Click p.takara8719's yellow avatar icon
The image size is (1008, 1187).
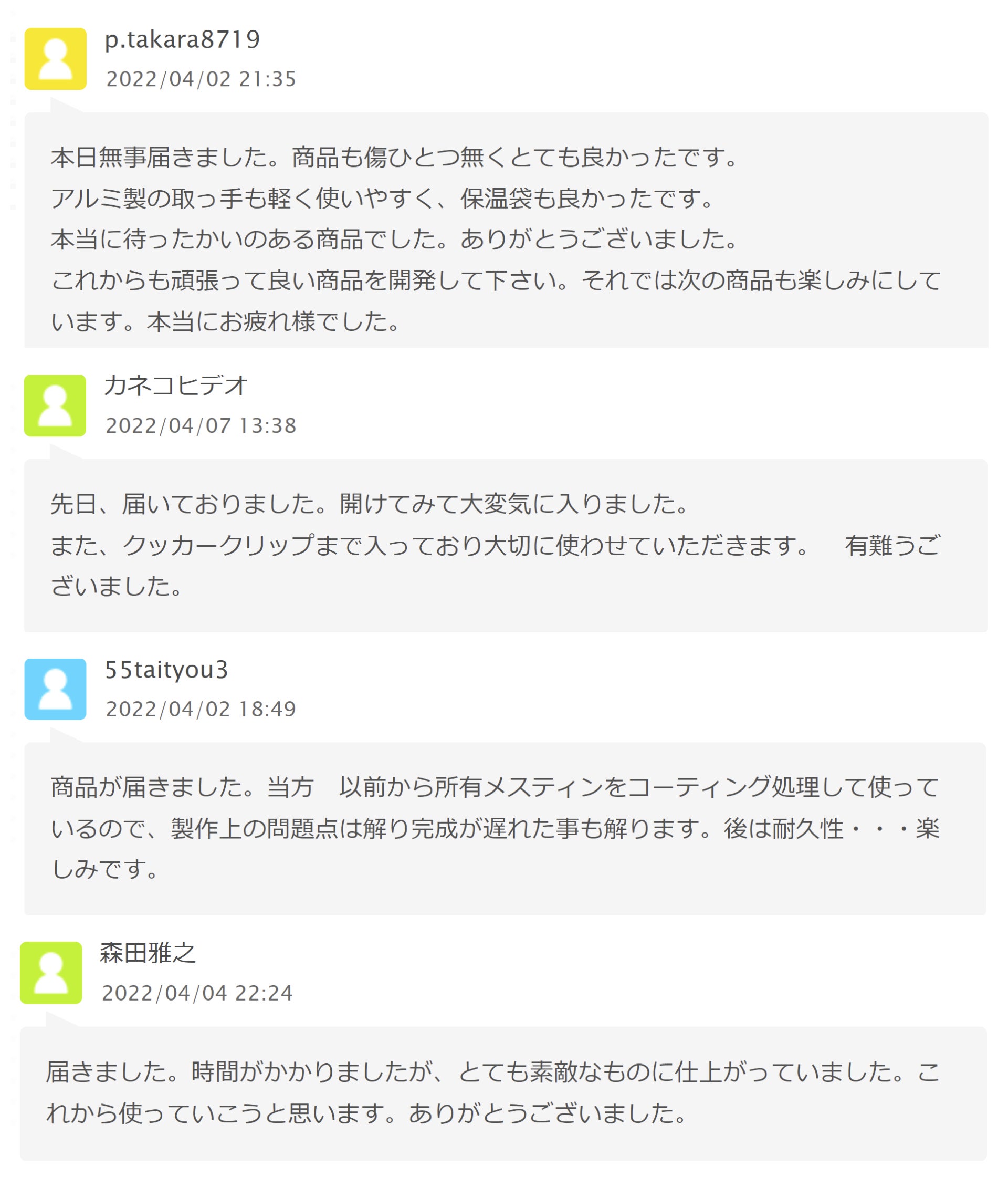[x=56, y=59]
